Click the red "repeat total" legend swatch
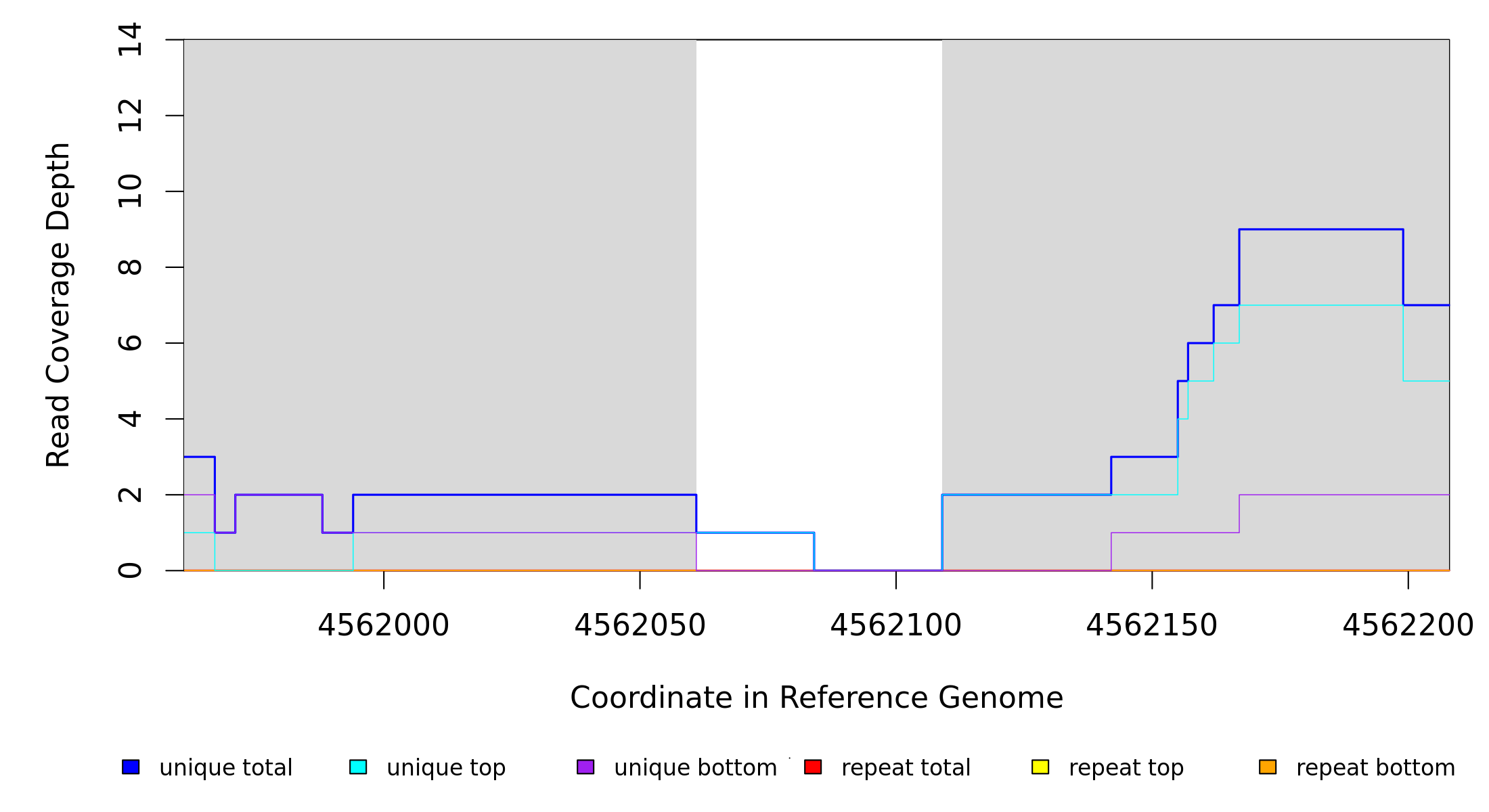This screenshot has width=1489, height=812. (813, 767)
